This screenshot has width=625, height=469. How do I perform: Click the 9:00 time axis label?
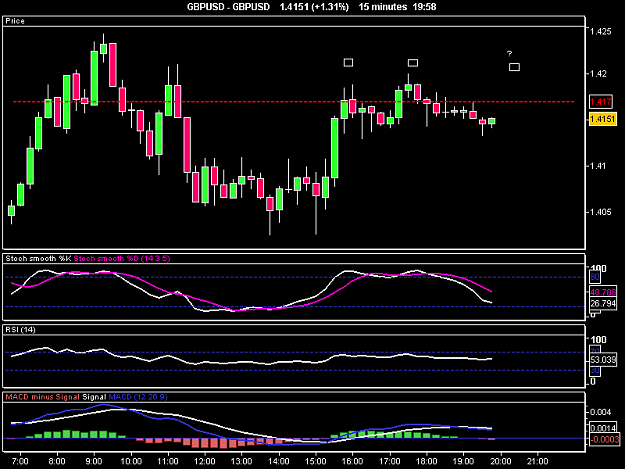[x=94, y=461]
